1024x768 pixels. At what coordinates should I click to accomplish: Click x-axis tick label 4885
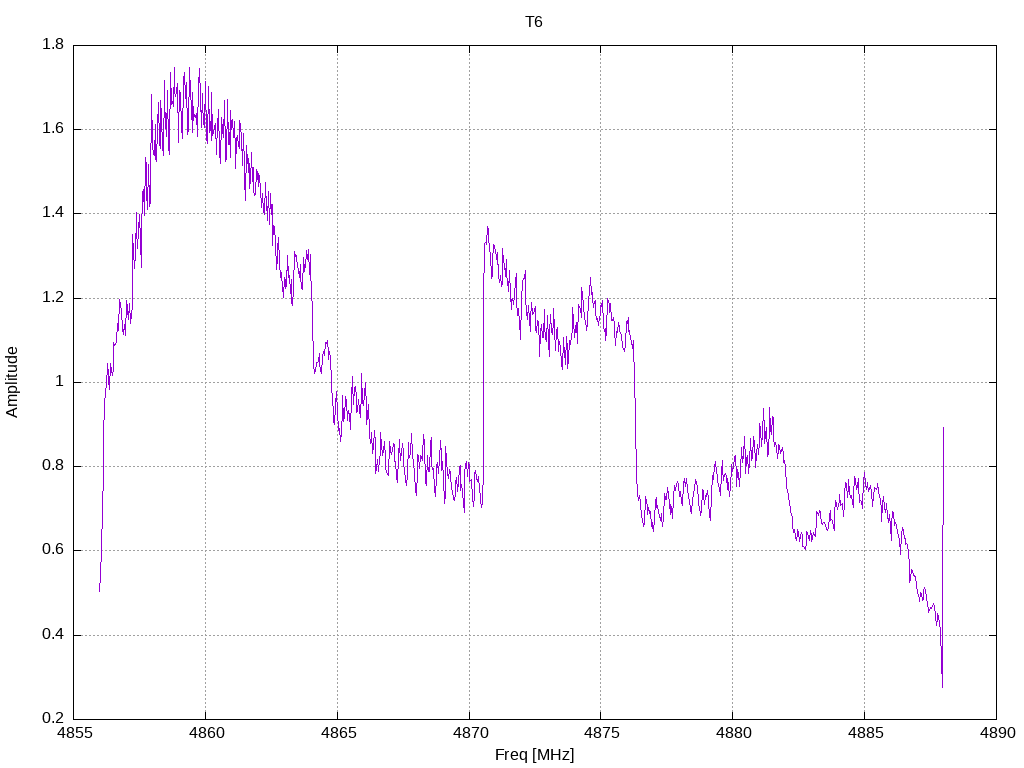pos(865,733)
